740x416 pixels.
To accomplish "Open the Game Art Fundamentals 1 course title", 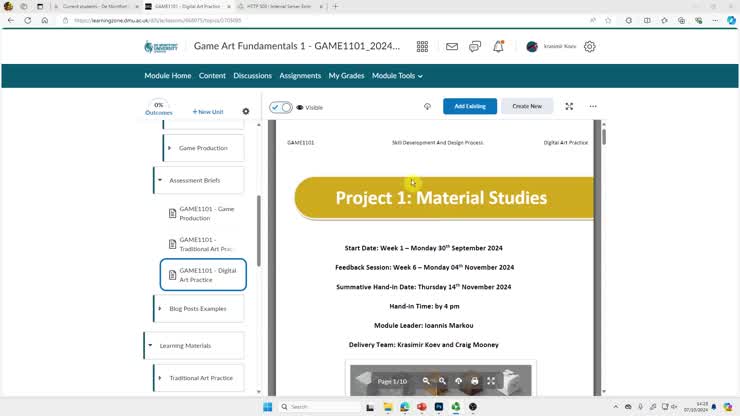I will (296, 46).
